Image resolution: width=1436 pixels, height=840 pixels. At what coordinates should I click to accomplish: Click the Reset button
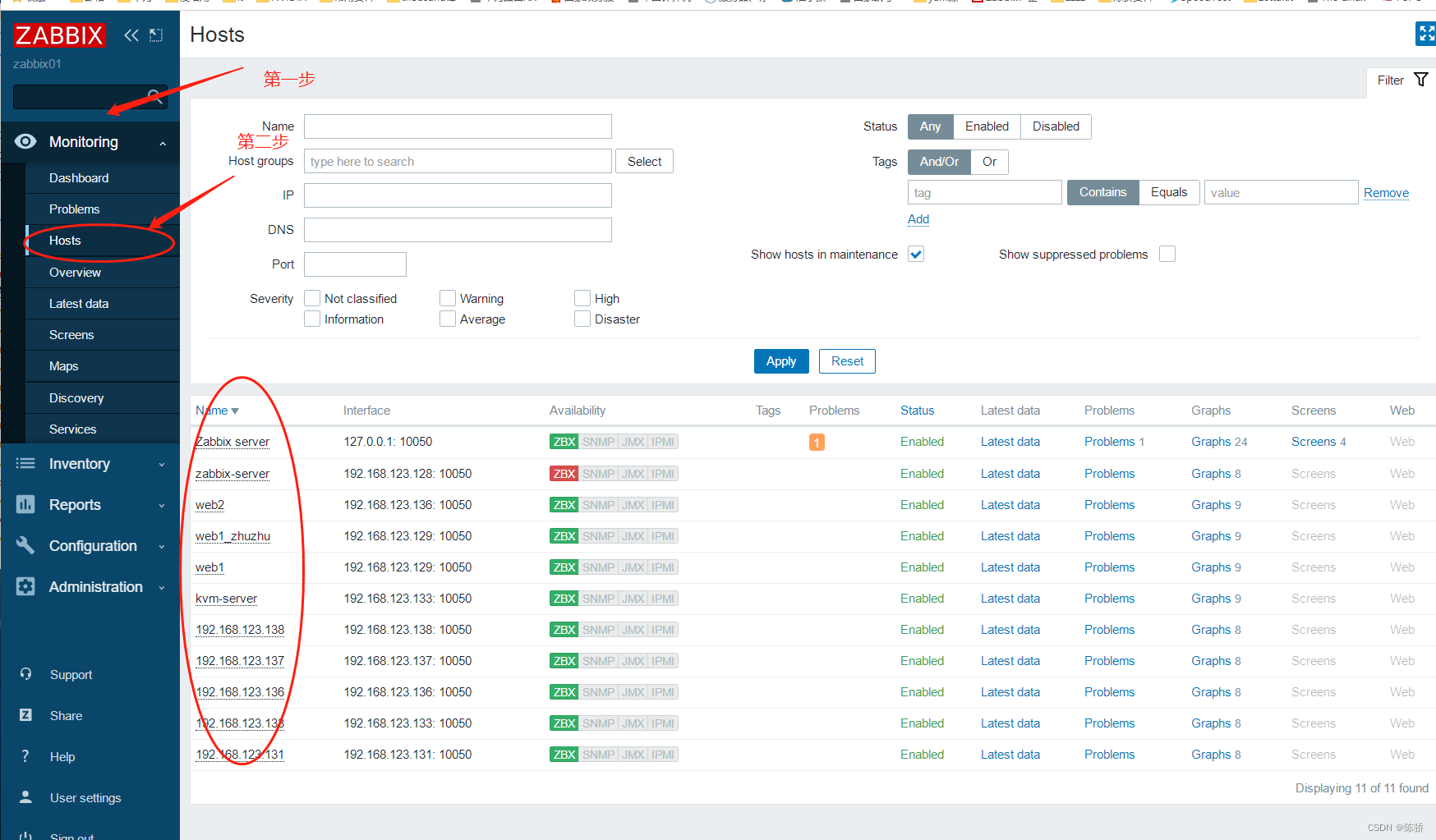[x=847, y=361]
